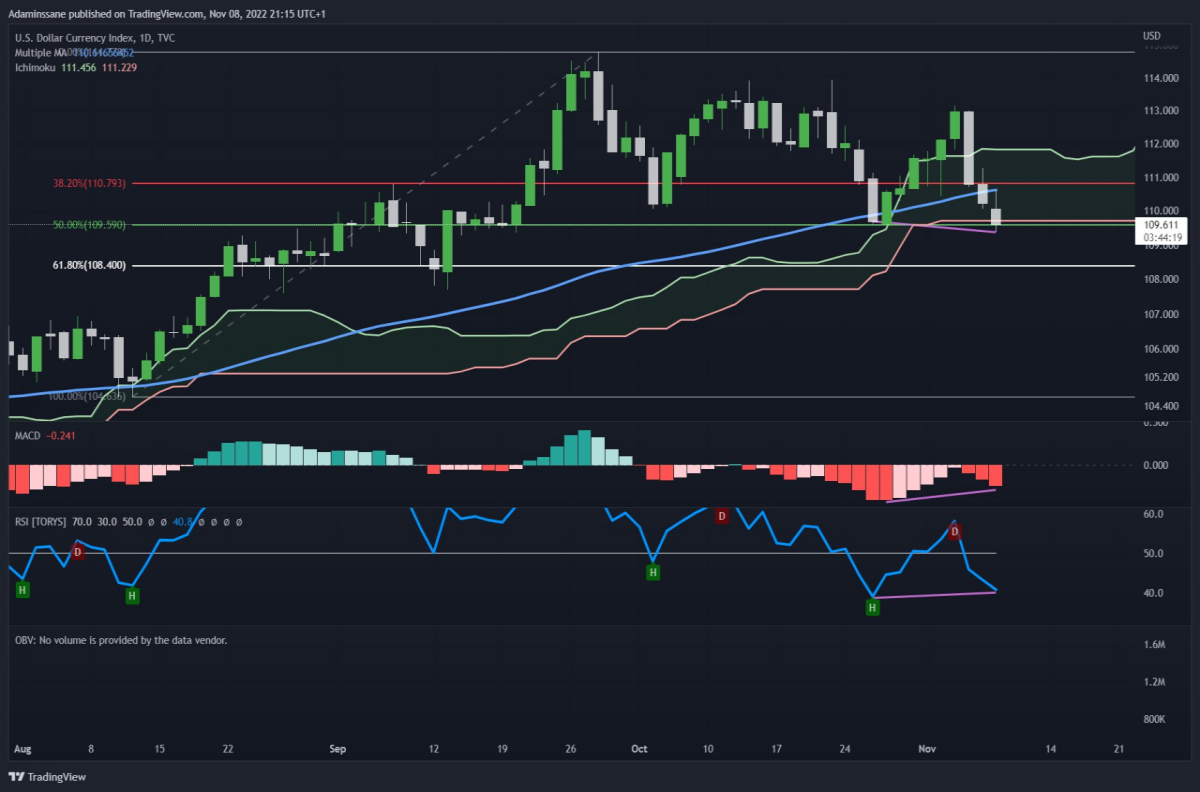Click the red D marker near Aug 8 on RSI
Viewport: 1200px width, 792px height.
[77, 552]
